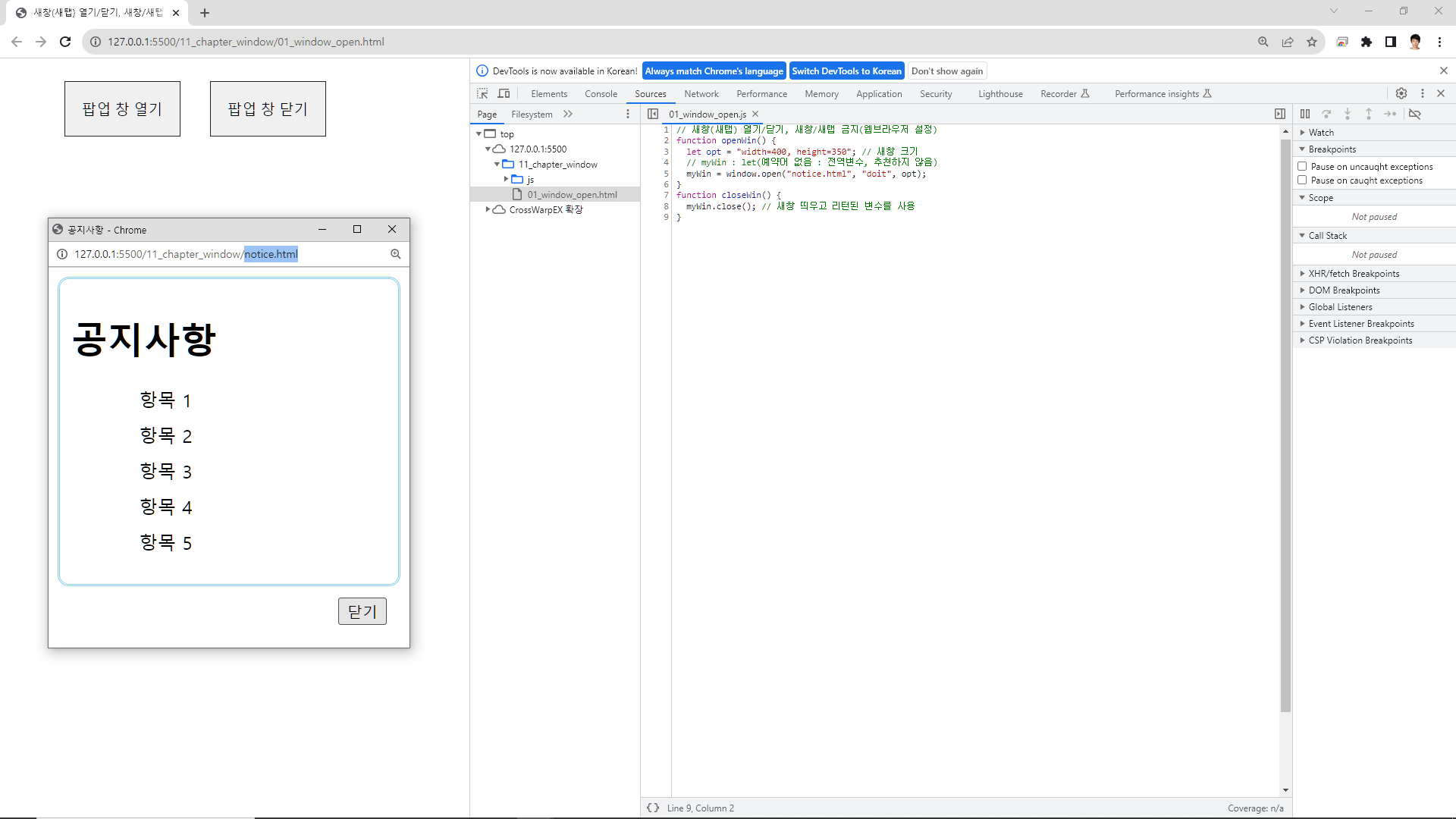Open the Network tab
Image resolution: width=1456 pixels, height=819 pixels.
pos(701,94)
